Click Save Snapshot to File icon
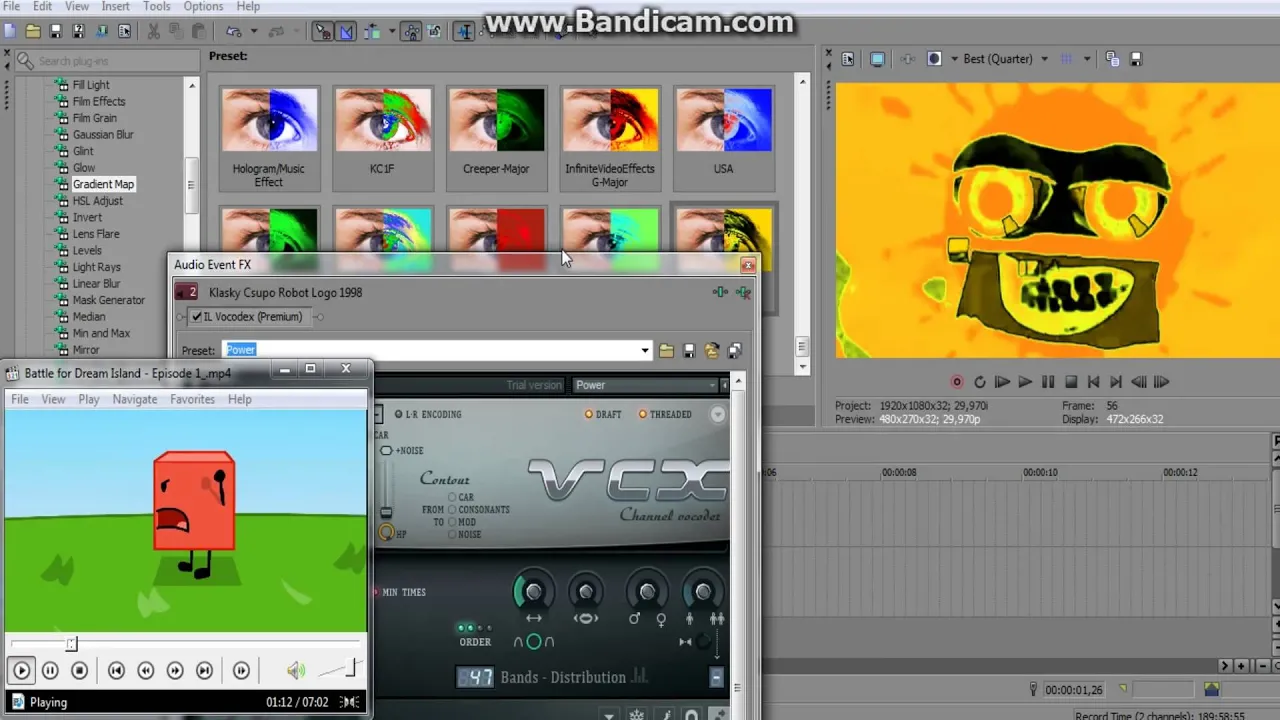This screenshot has height=720, width=1280. [1135, 59]
